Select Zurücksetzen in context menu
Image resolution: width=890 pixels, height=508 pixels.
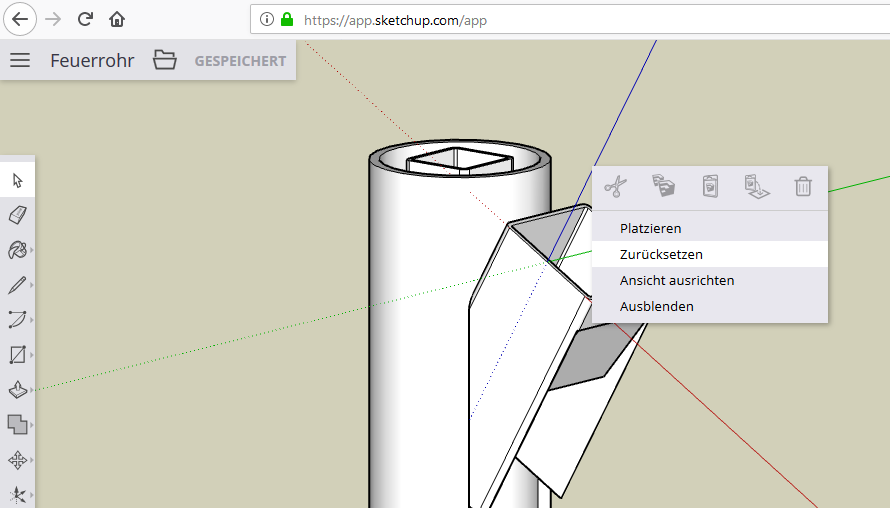point(661,255)
